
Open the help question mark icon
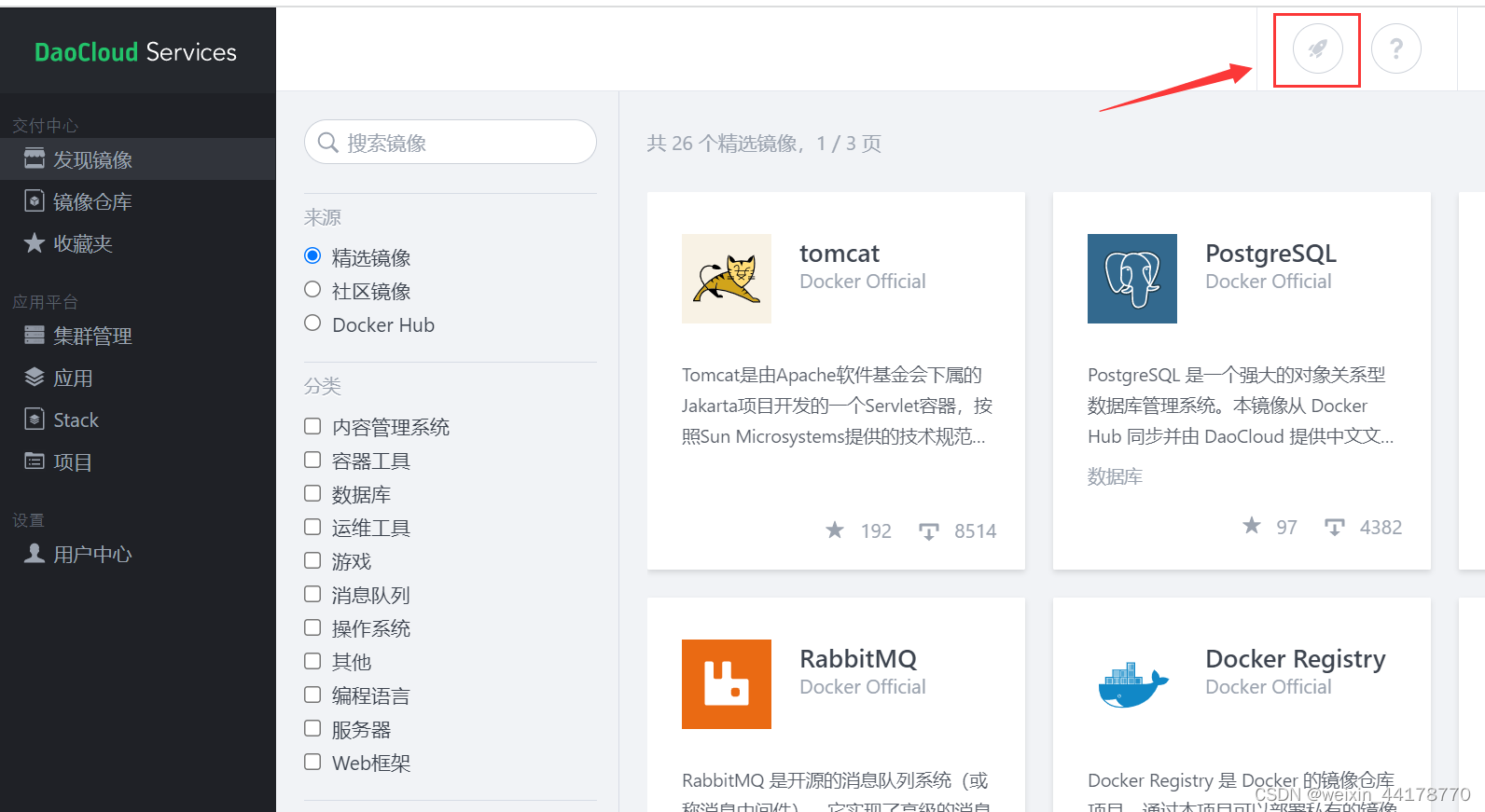[x=1396, y=48]
